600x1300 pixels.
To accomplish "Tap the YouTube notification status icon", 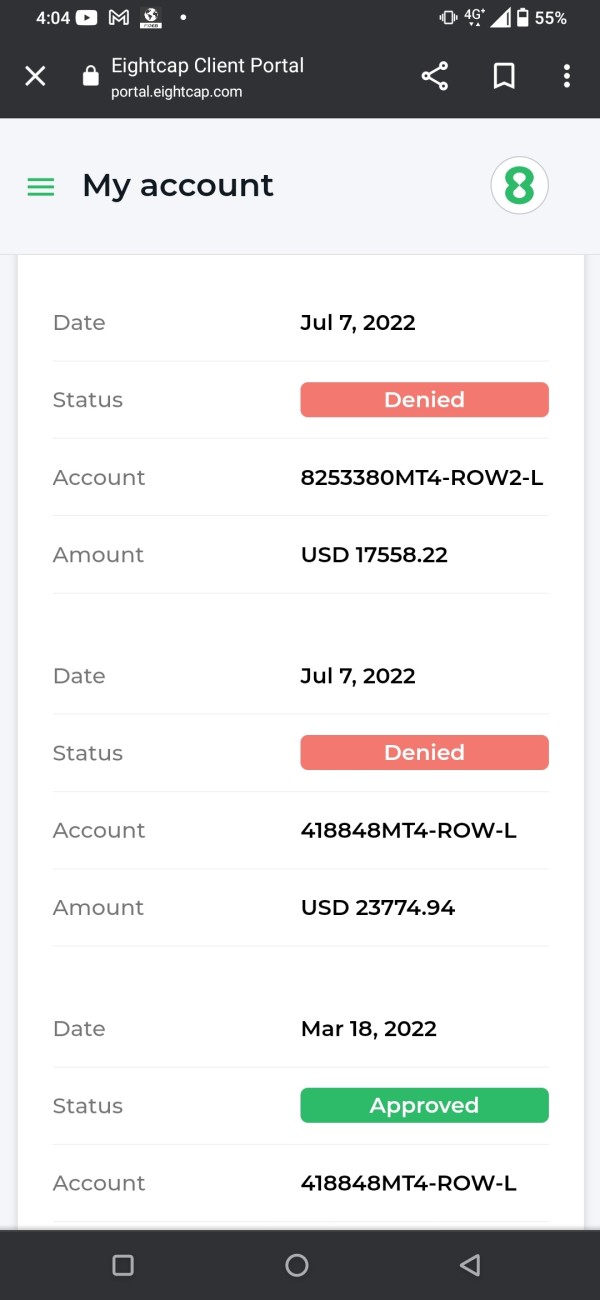I will (86, 18).
